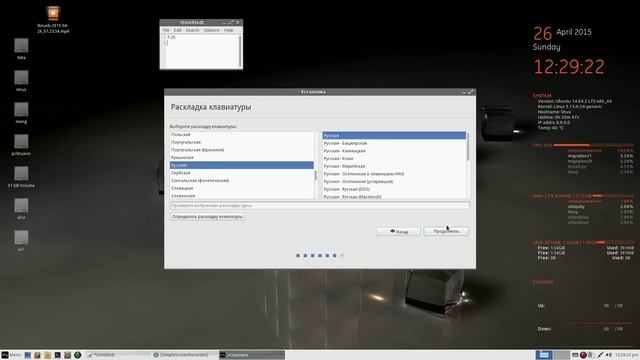
Task: Select Русская - Осетинская (устаревшая) variant
Action: point(394,182)
